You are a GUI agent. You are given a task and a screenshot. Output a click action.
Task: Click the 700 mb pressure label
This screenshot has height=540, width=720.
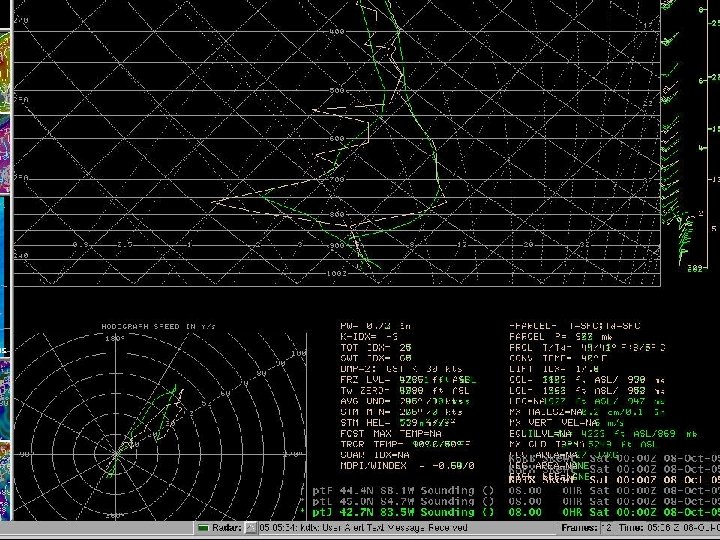(x=337, y=180)
